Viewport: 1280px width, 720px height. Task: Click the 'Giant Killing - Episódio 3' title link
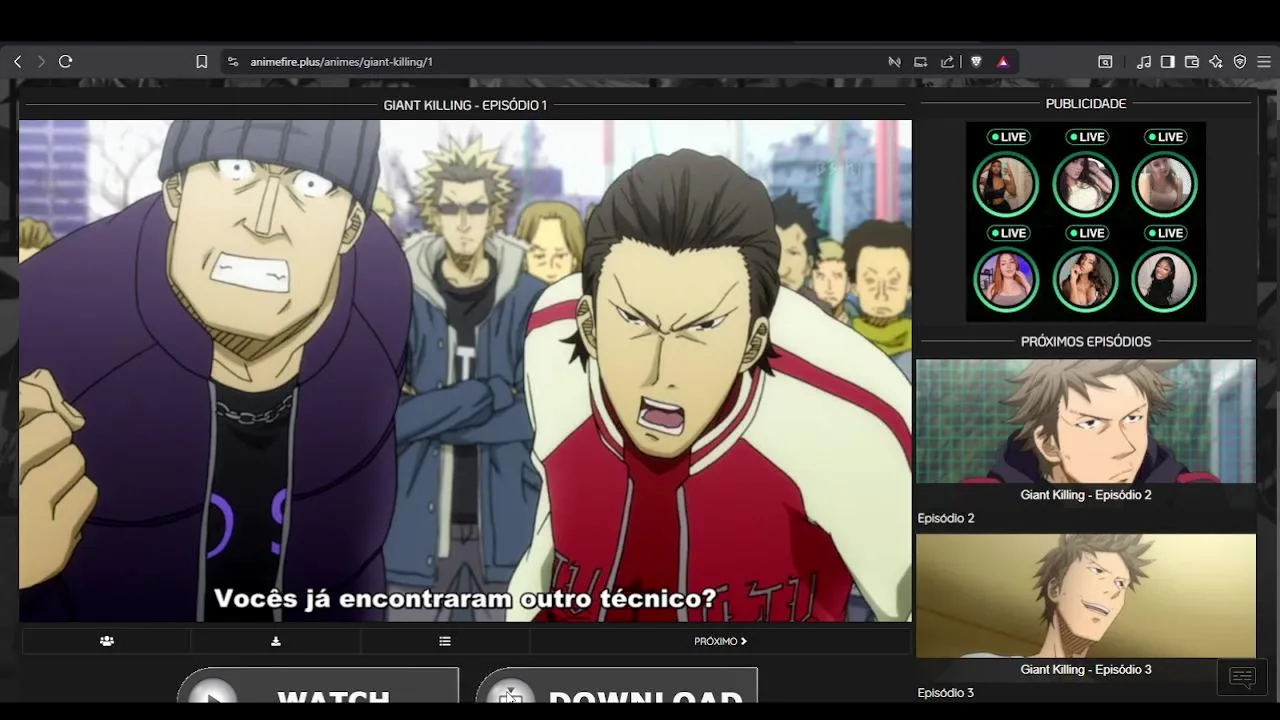[x=1086, y=670]
